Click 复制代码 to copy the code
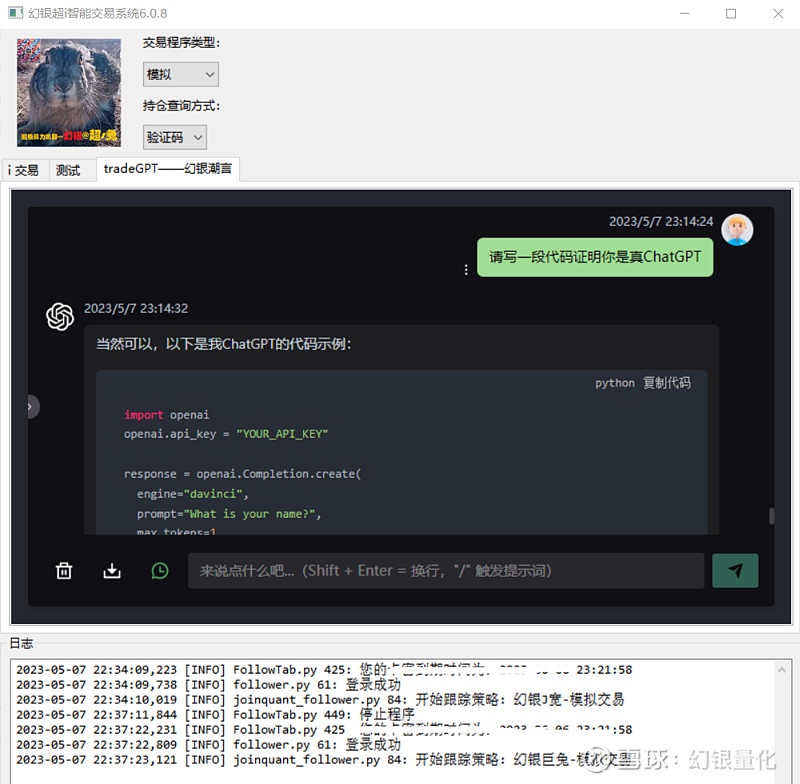 666,383
